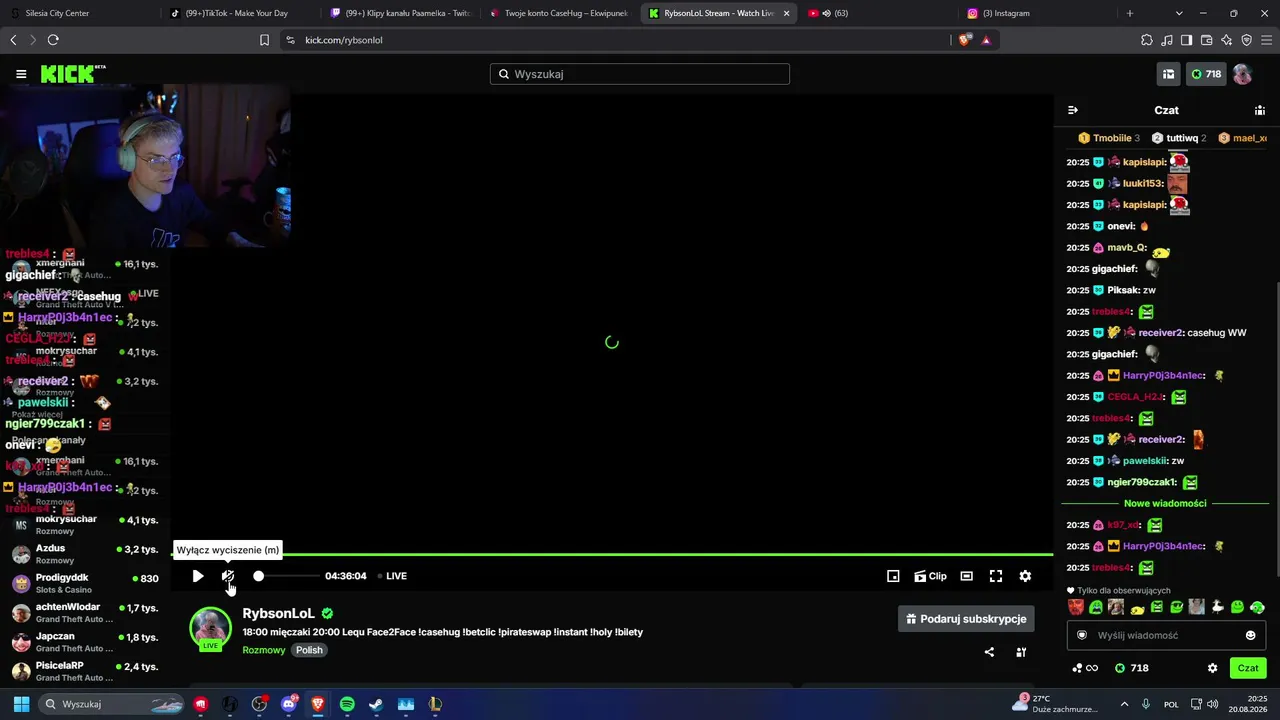1280x720 pixels.
Task: Open Steam from the taskbar
Action: click(376, 704)
